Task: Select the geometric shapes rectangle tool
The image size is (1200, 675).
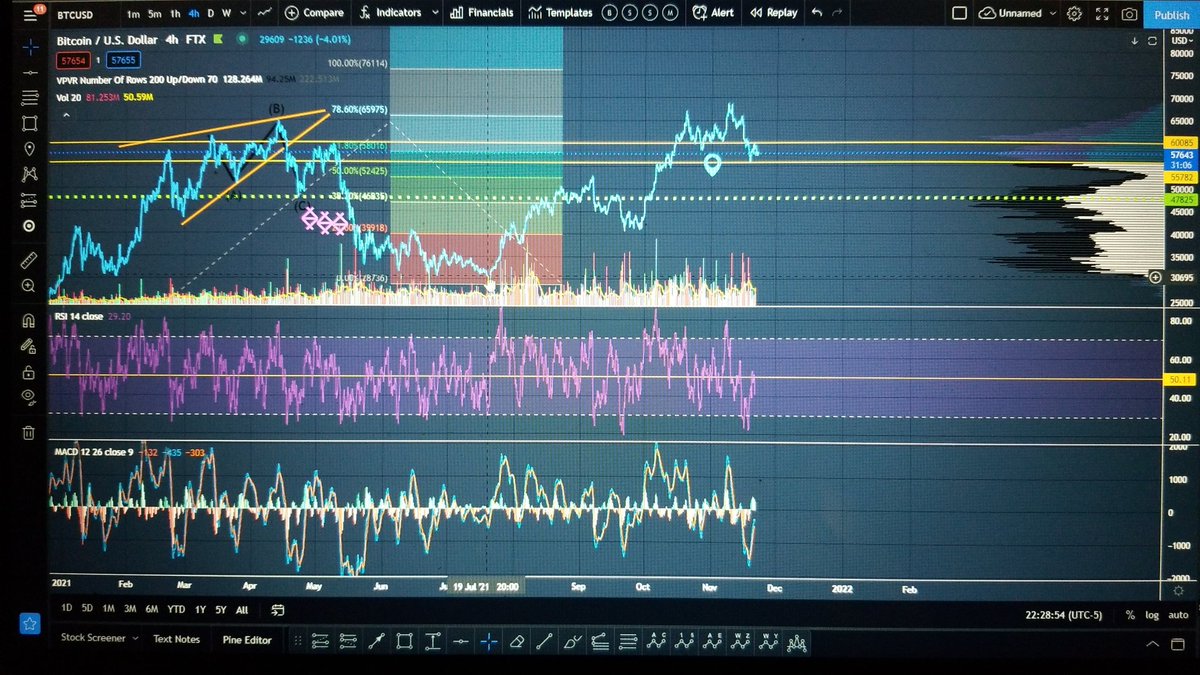Action: [29, 124]
